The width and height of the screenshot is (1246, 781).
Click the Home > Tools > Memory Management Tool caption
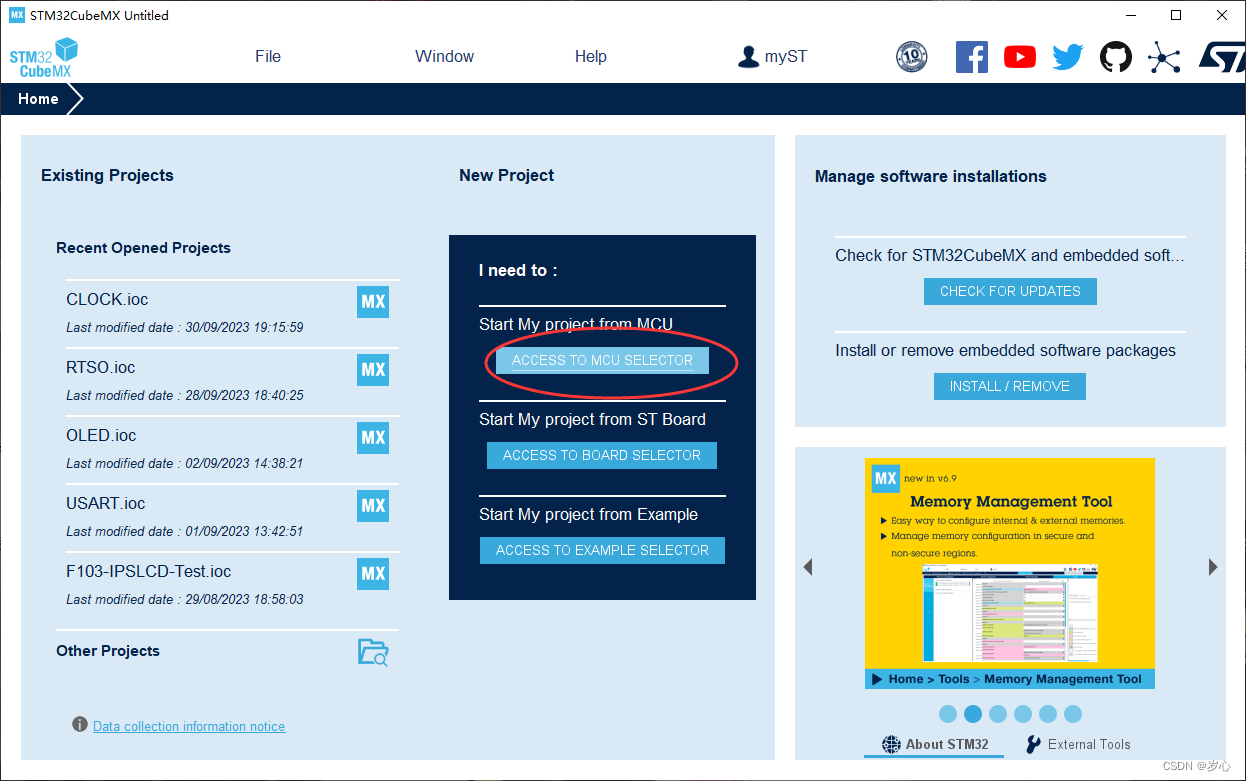click(1010, 679)
